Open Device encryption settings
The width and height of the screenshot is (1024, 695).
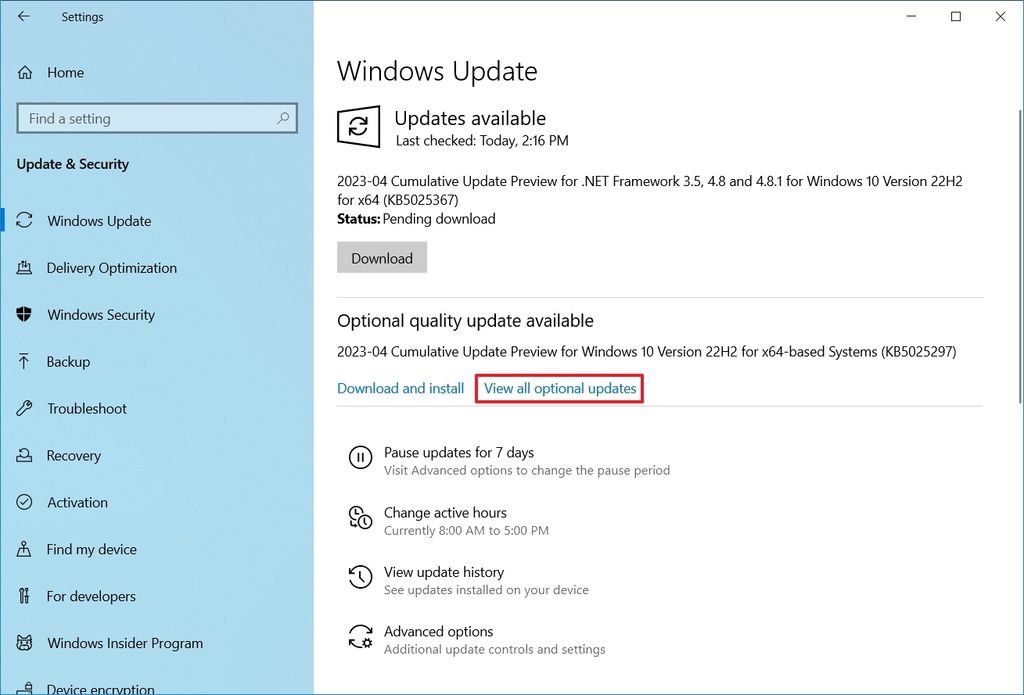tap(96, 687)
